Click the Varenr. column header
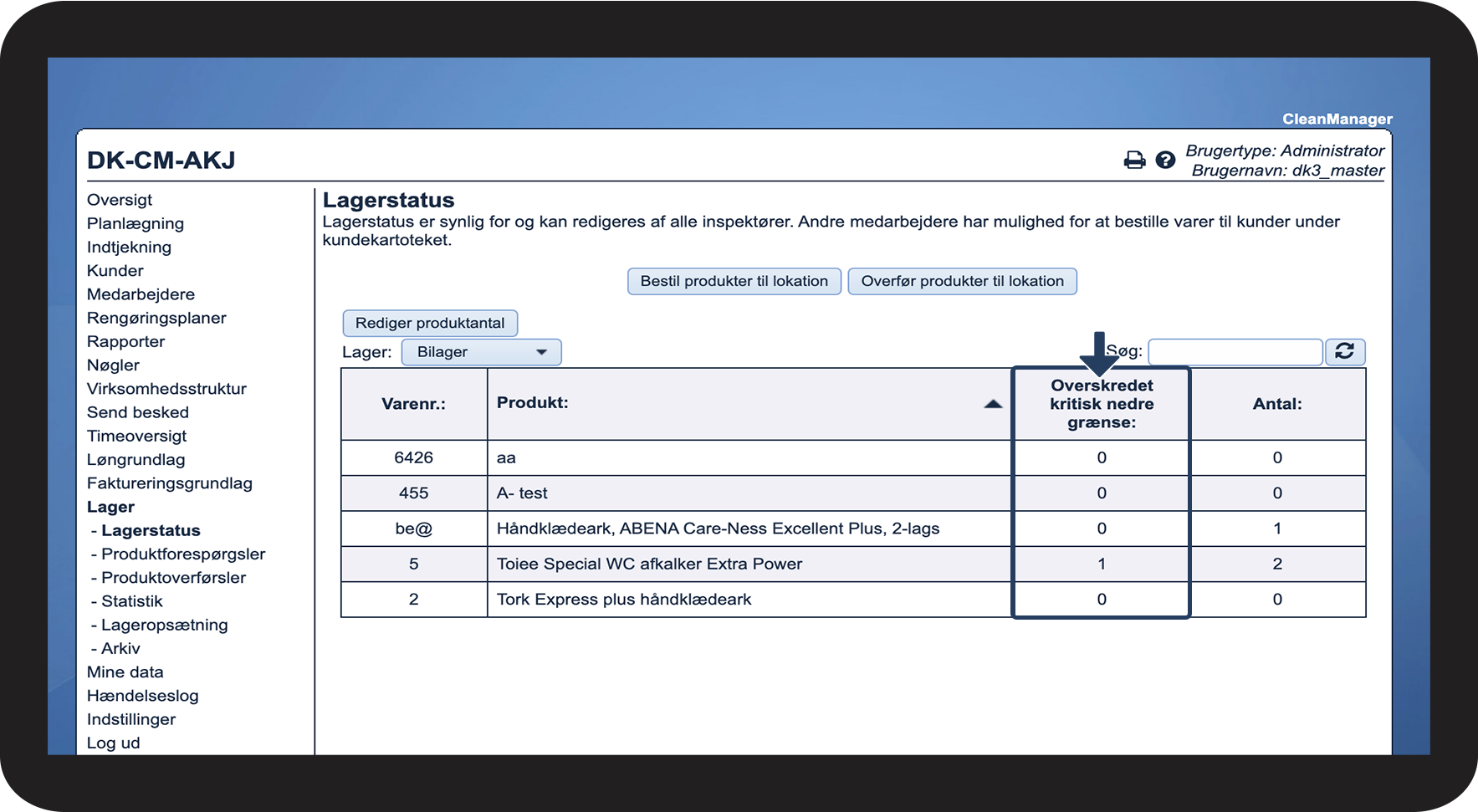The height and width of the screenshot is (812, 1478). tap(413, 404)
